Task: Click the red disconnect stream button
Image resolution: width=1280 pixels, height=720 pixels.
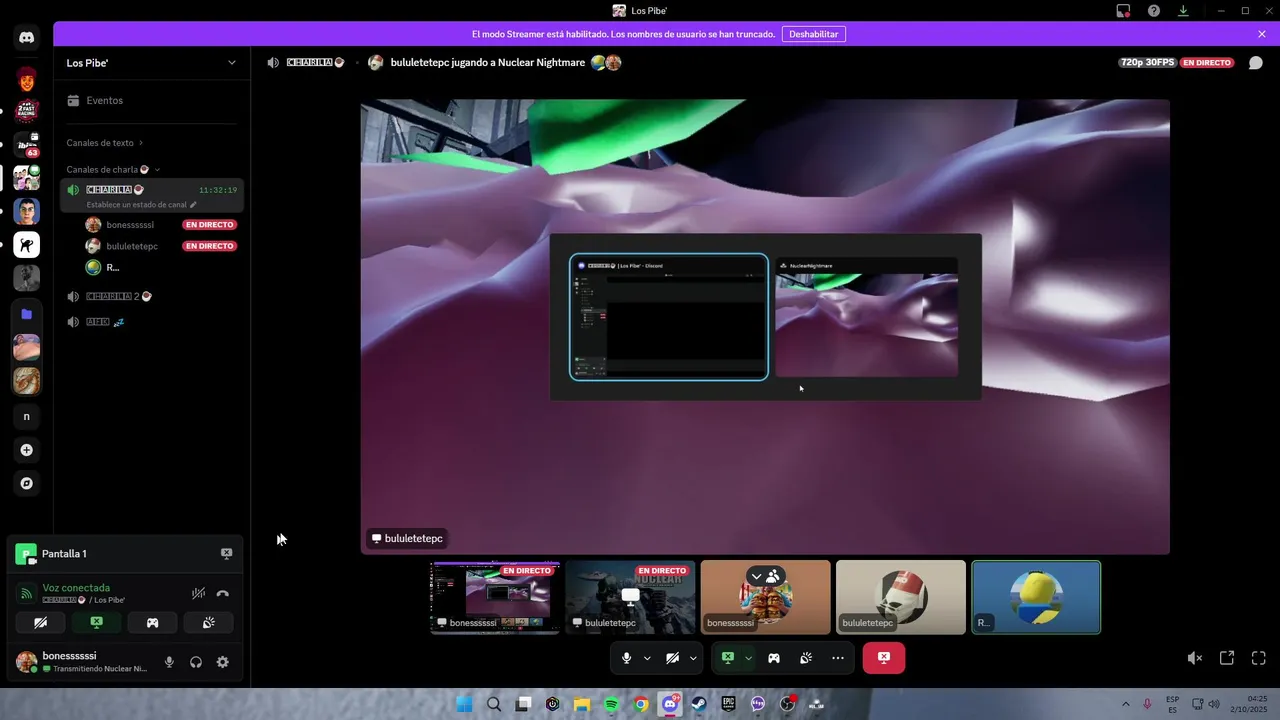Action: [x=884, y=658]
